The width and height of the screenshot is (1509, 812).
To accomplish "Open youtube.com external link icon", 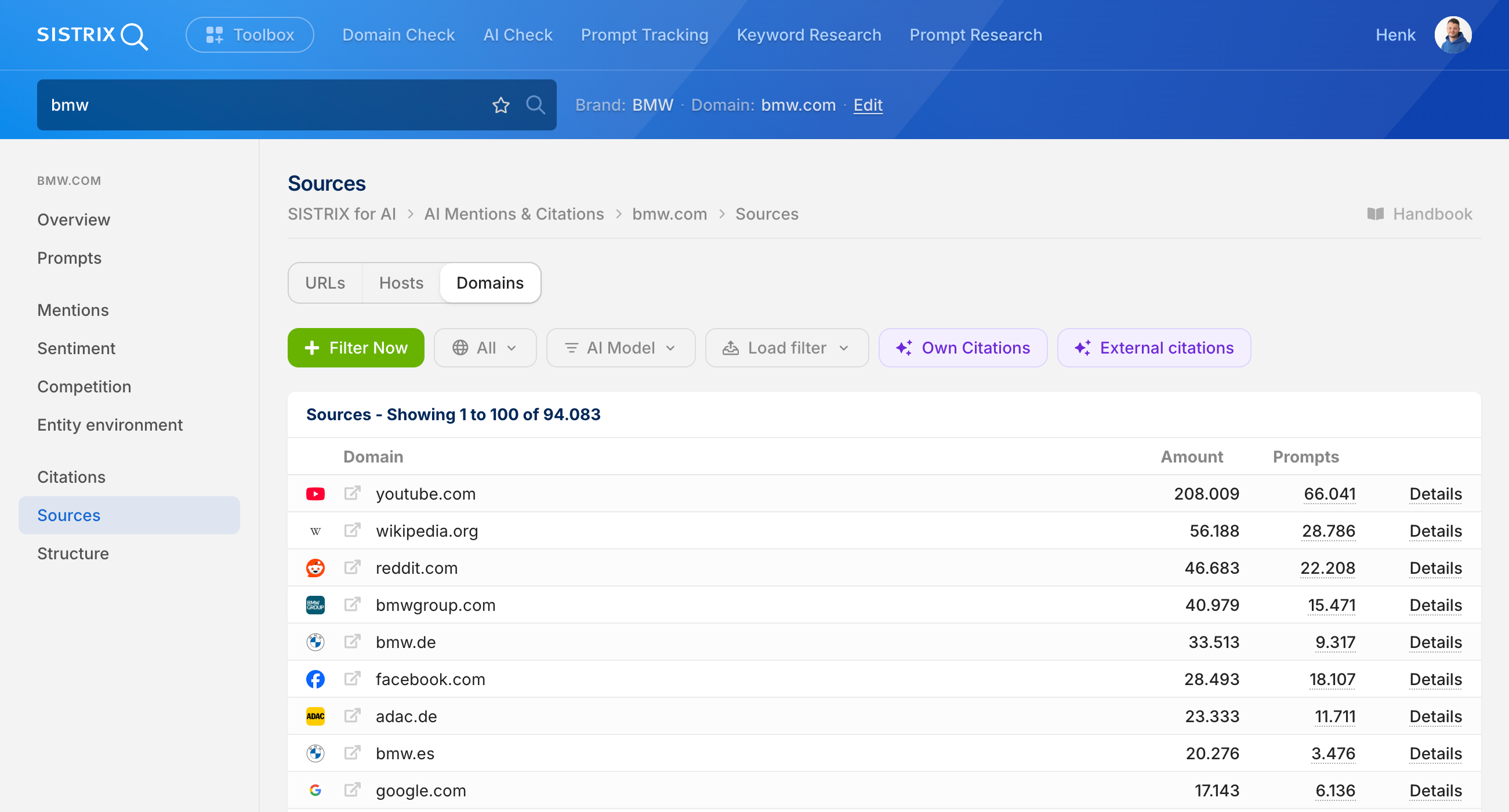I will coord(352,493).
